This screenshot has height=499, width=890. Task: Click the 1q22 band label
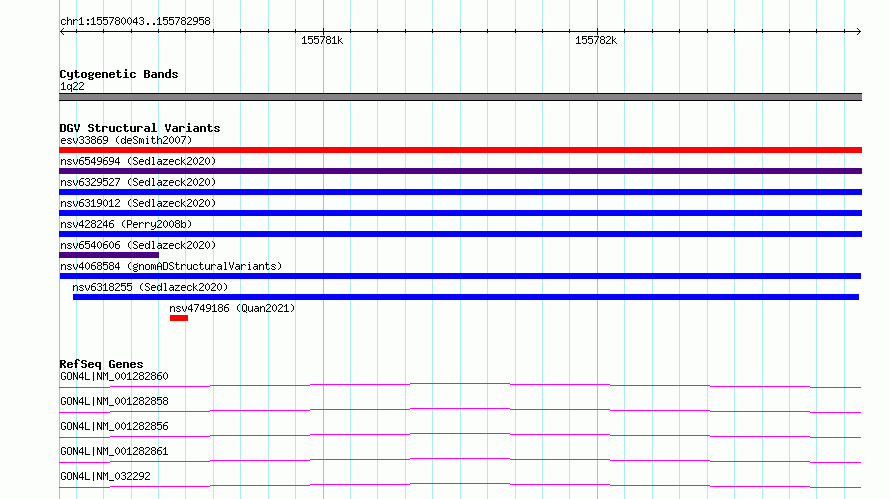pos(72,86)
